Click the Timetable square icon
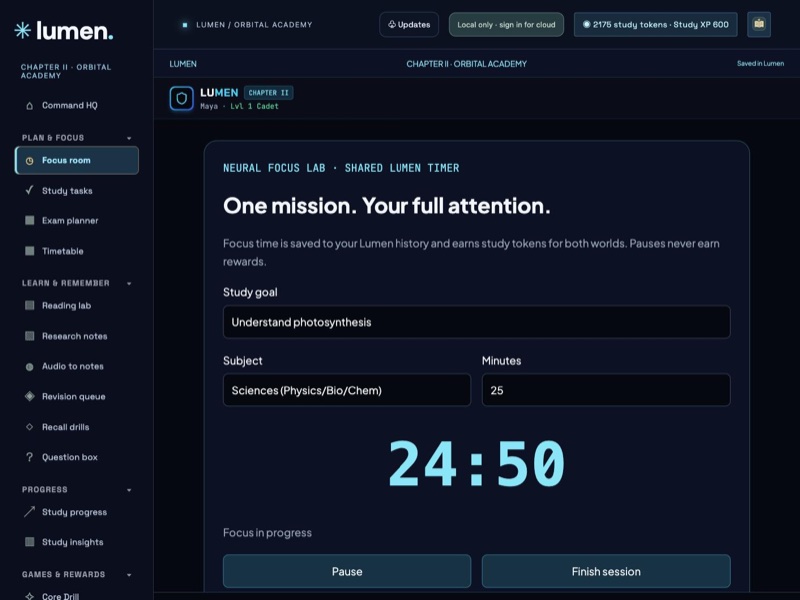The image size is (800, 600). 30,251
